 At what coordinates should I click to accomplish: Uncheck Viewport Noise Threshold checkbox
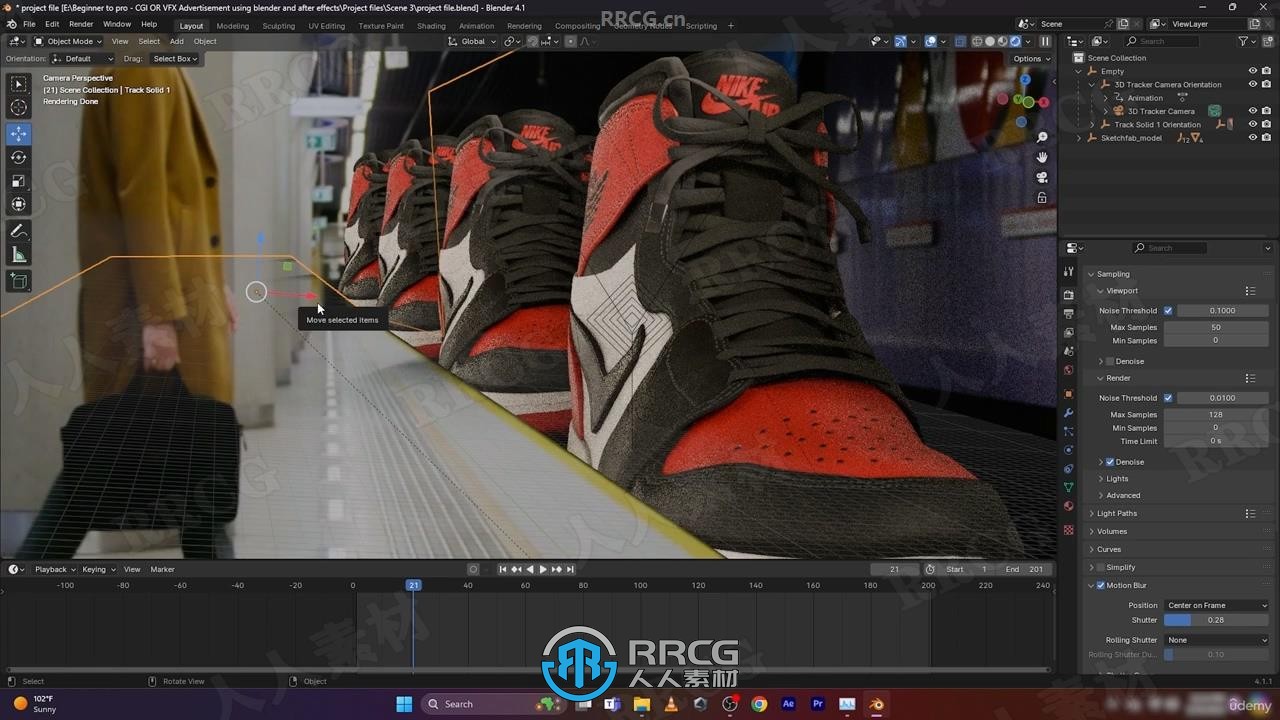point(1167,311)
